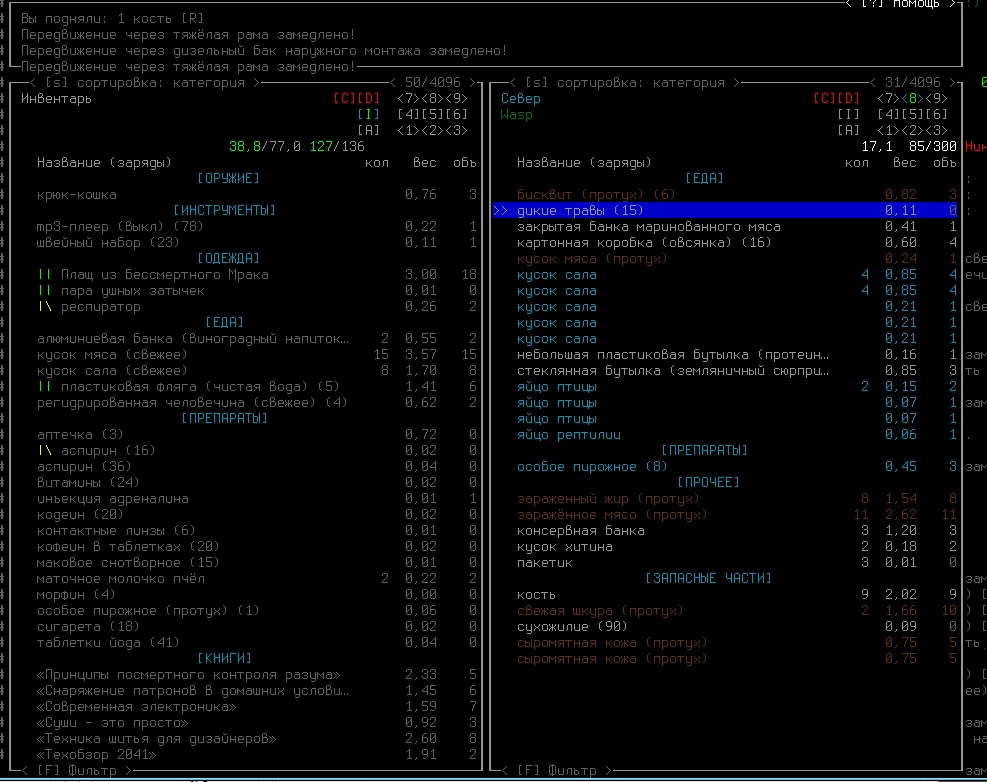Select [C] container location in Север pane
Viewport: 987px width, 782px height.
[825, 98]
